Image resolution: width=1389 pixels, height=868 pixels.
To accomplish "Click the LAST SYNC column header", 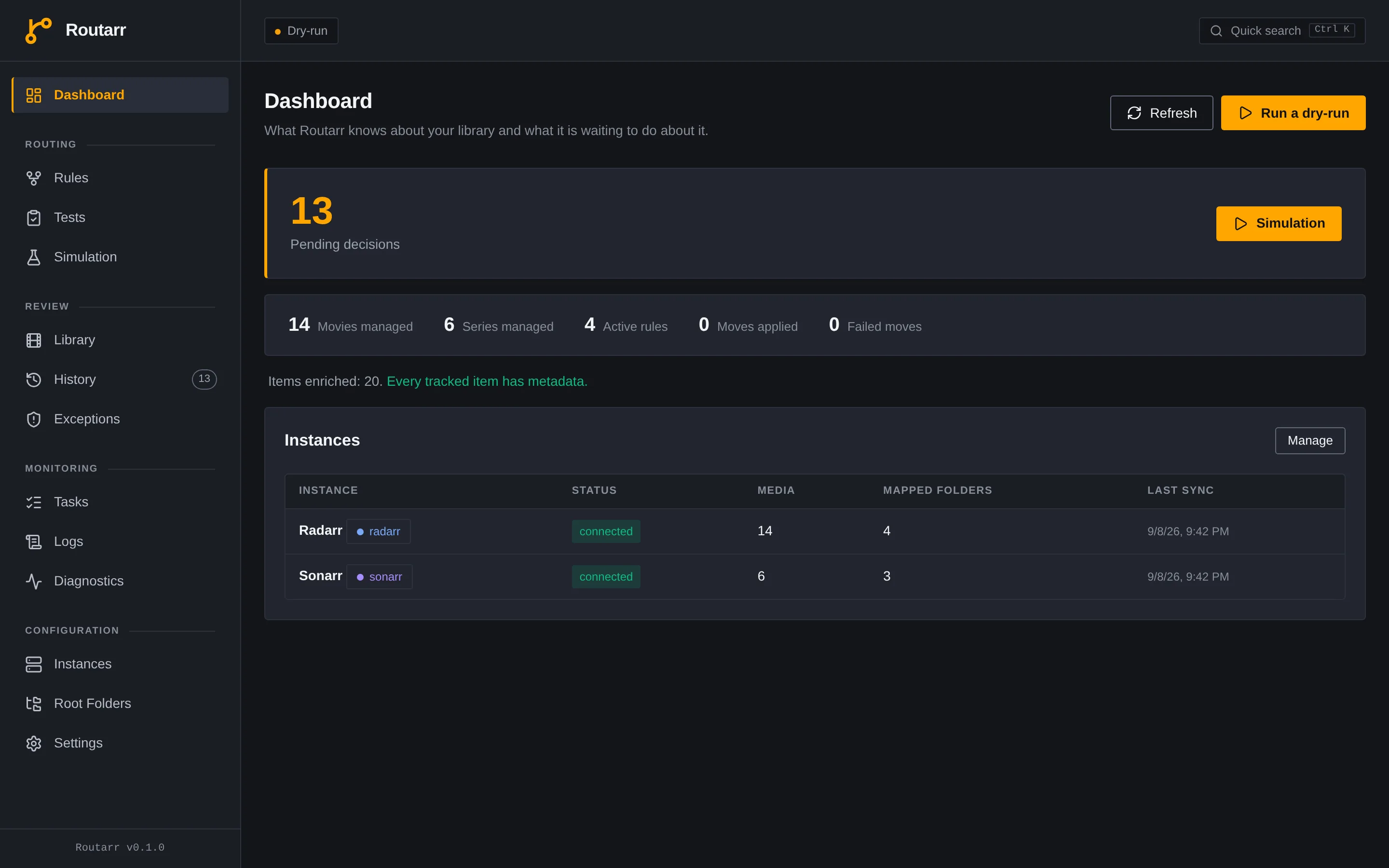I will pos(1180,490).
